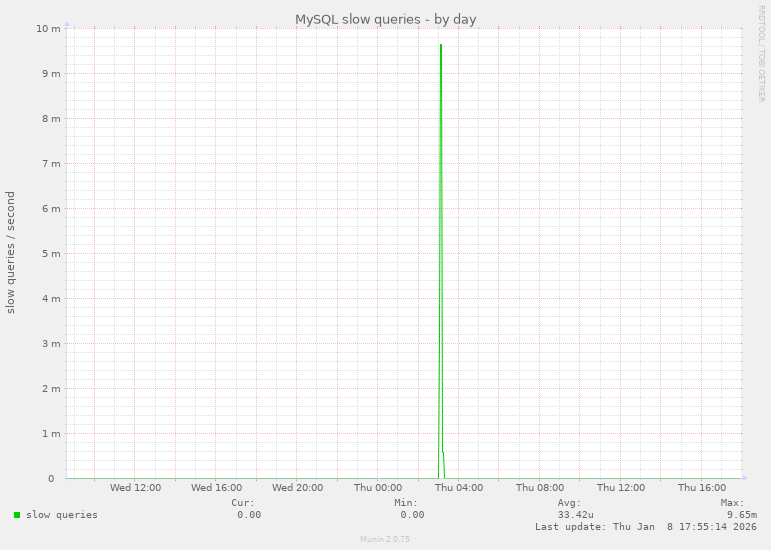Click the 'Wed 12:00' time axis label

(x=135, y=488)
